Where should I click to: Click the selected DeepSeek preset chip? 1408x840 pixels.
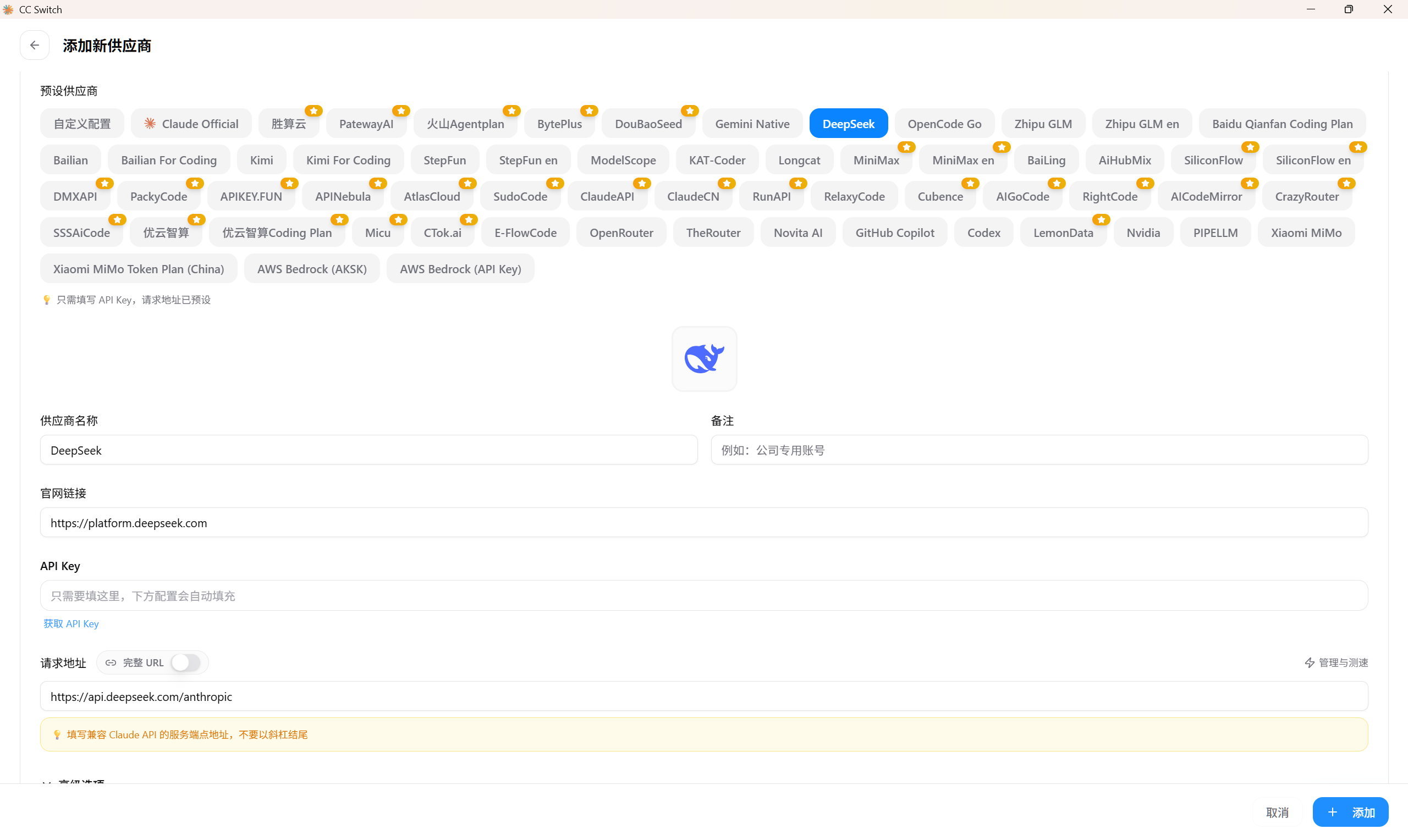click(849, 123)
